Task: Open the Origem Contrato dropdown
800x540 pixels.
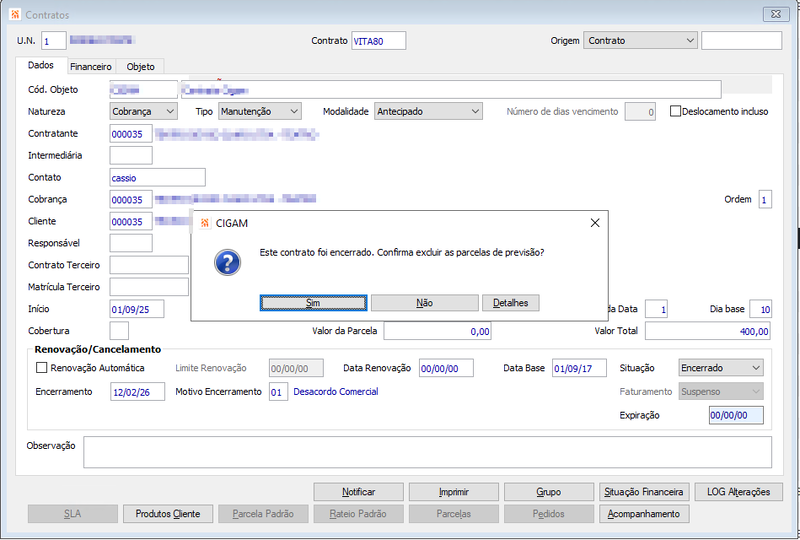Action: [x=640, y=40]
